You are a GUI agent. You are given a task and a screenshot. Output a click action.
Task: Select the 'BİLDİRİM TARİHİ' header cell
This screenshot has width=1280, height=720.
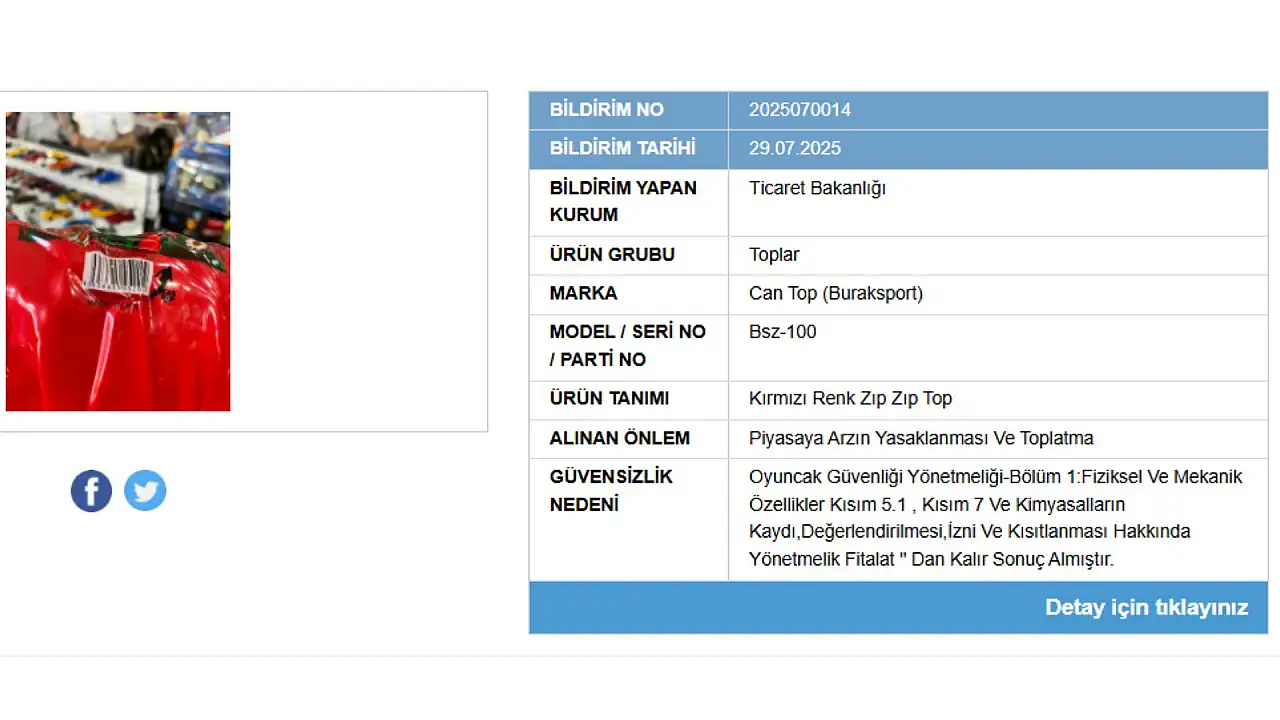(622, 149)
